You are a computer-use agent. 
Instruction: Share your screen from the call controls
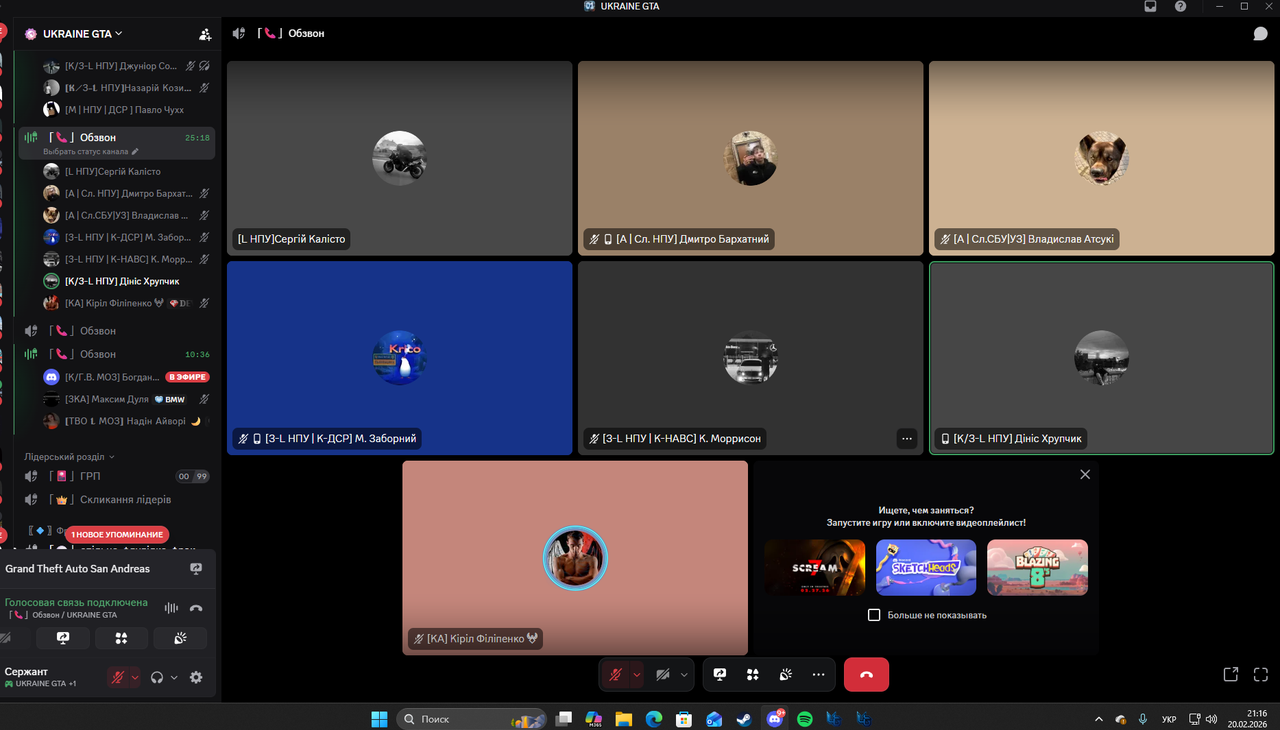pyautogui.click(x=719, y=675)
